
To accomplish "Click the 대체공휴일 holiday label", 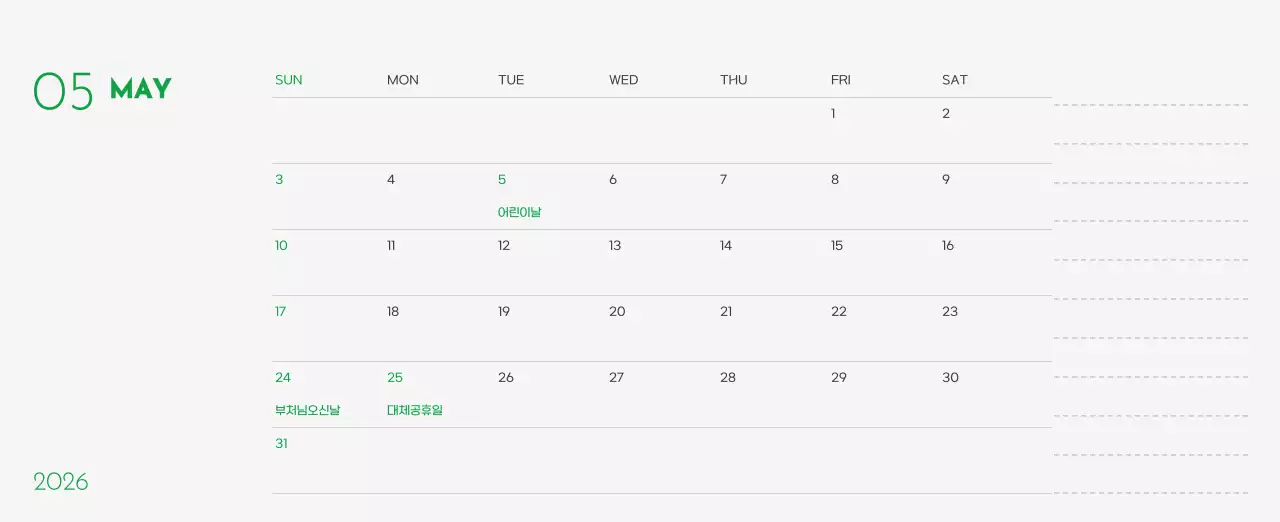I will point(415,410).
